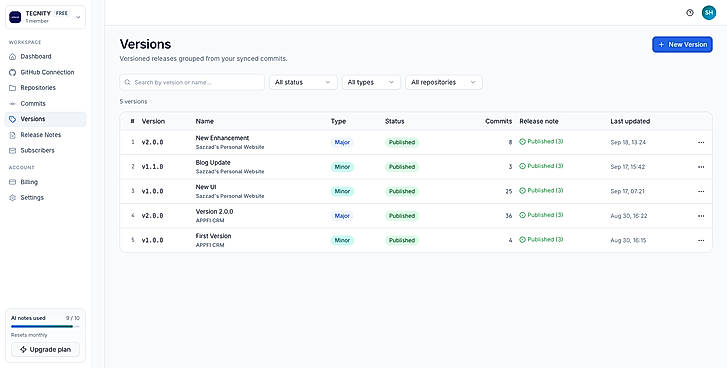This screenshot has height=368, width=727.
Task: Click the Type column header
Action: click(x=338, y=121)
